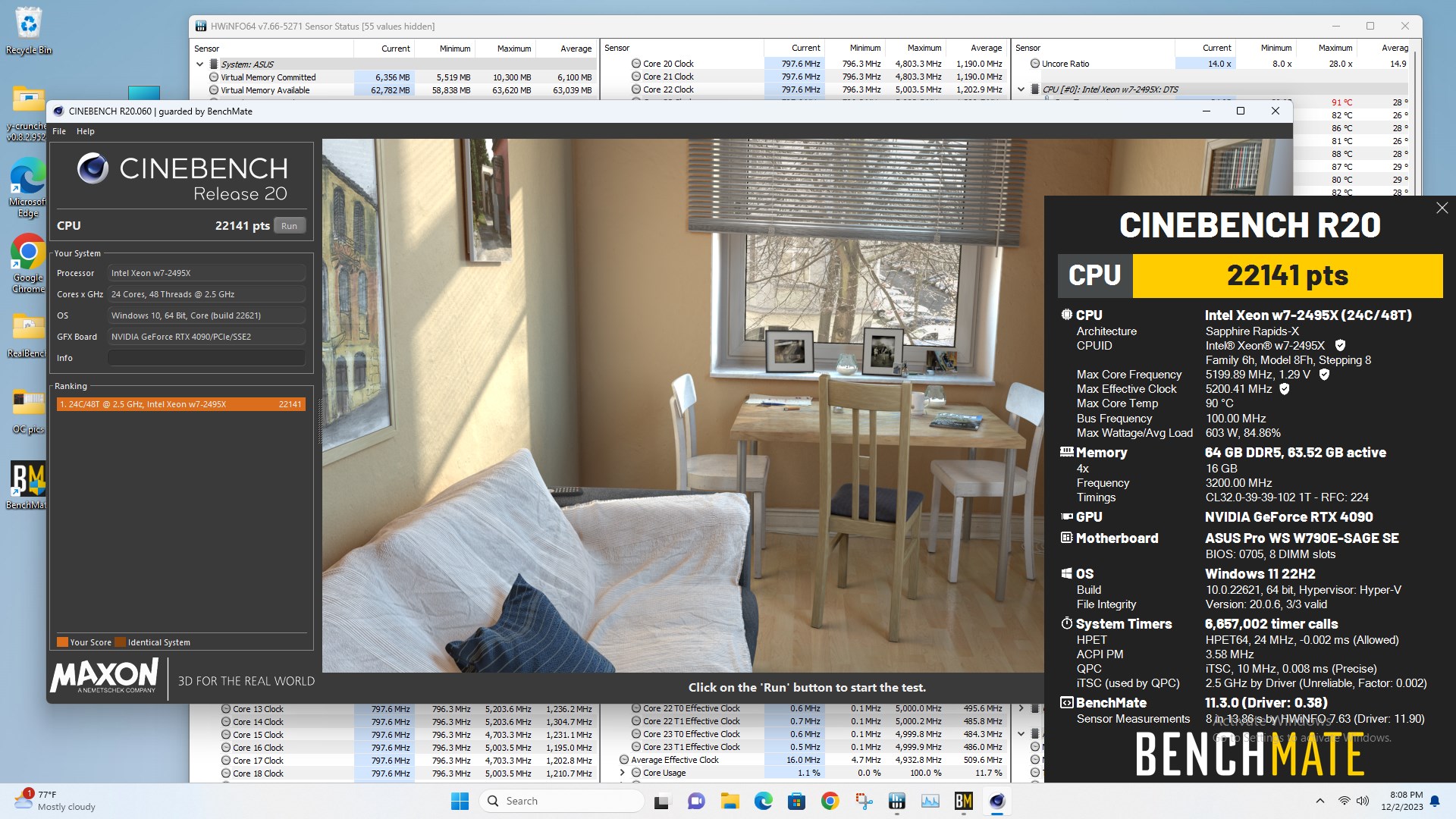The width and height of the screenshot is (1456, 819).
Task: Open File Explorer from the taskbar
Action: point(730,801)
